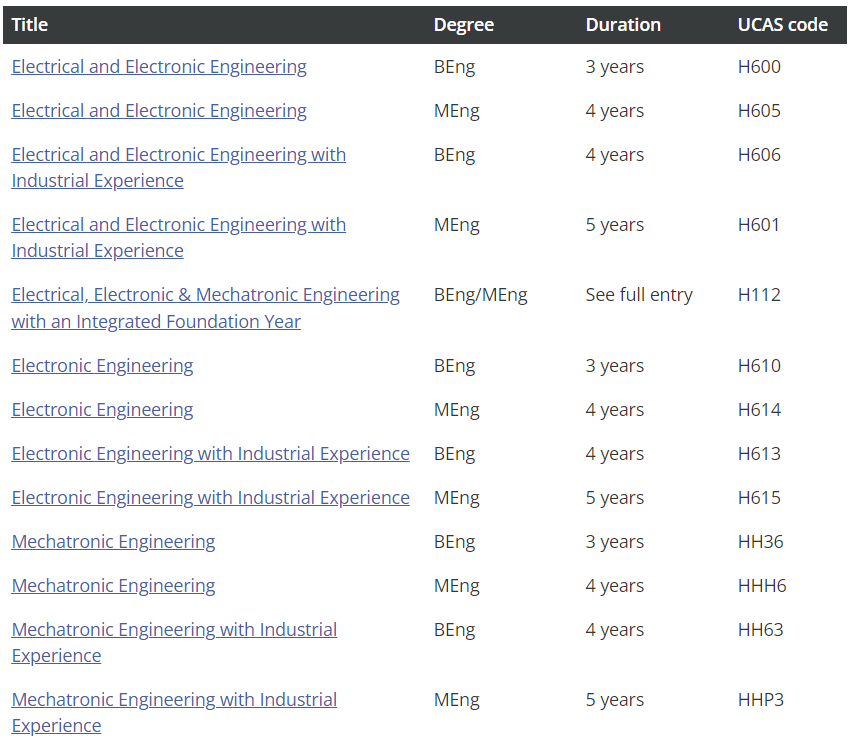Click the Duration column header

tap(623, 25)
